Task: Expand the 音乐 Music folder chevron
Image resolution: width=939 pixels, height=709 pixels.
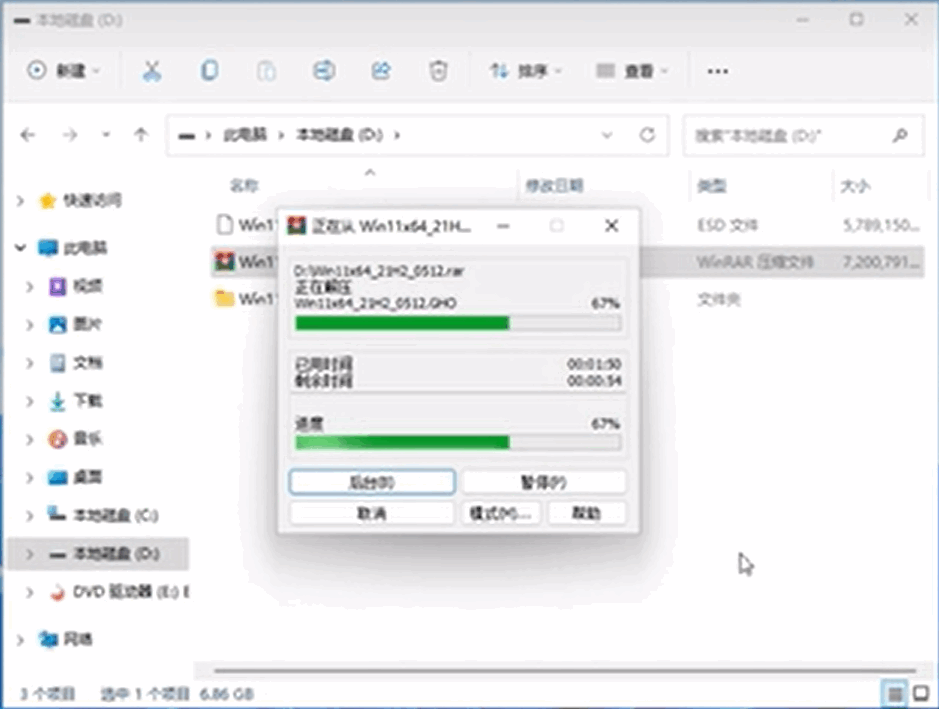Action: click(x=29, y=440)
